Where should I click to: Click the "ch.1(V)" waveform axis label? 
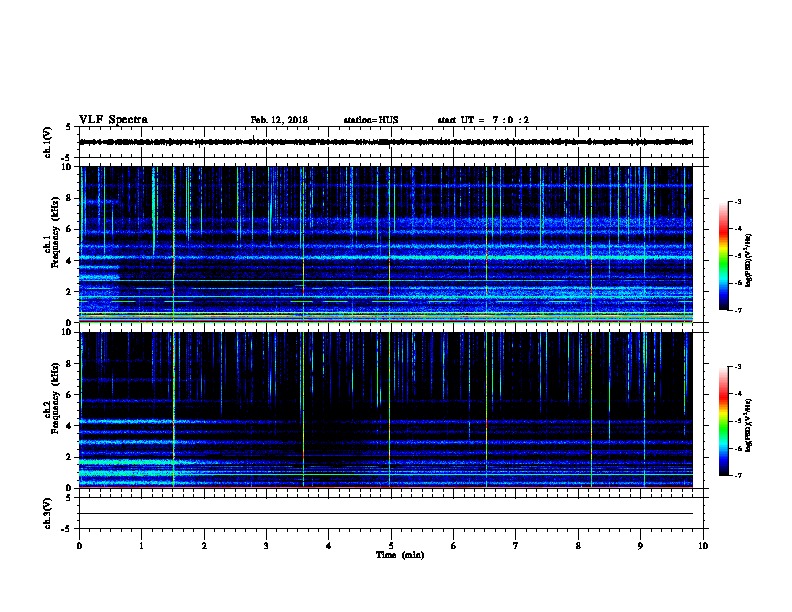click(47, 142)
